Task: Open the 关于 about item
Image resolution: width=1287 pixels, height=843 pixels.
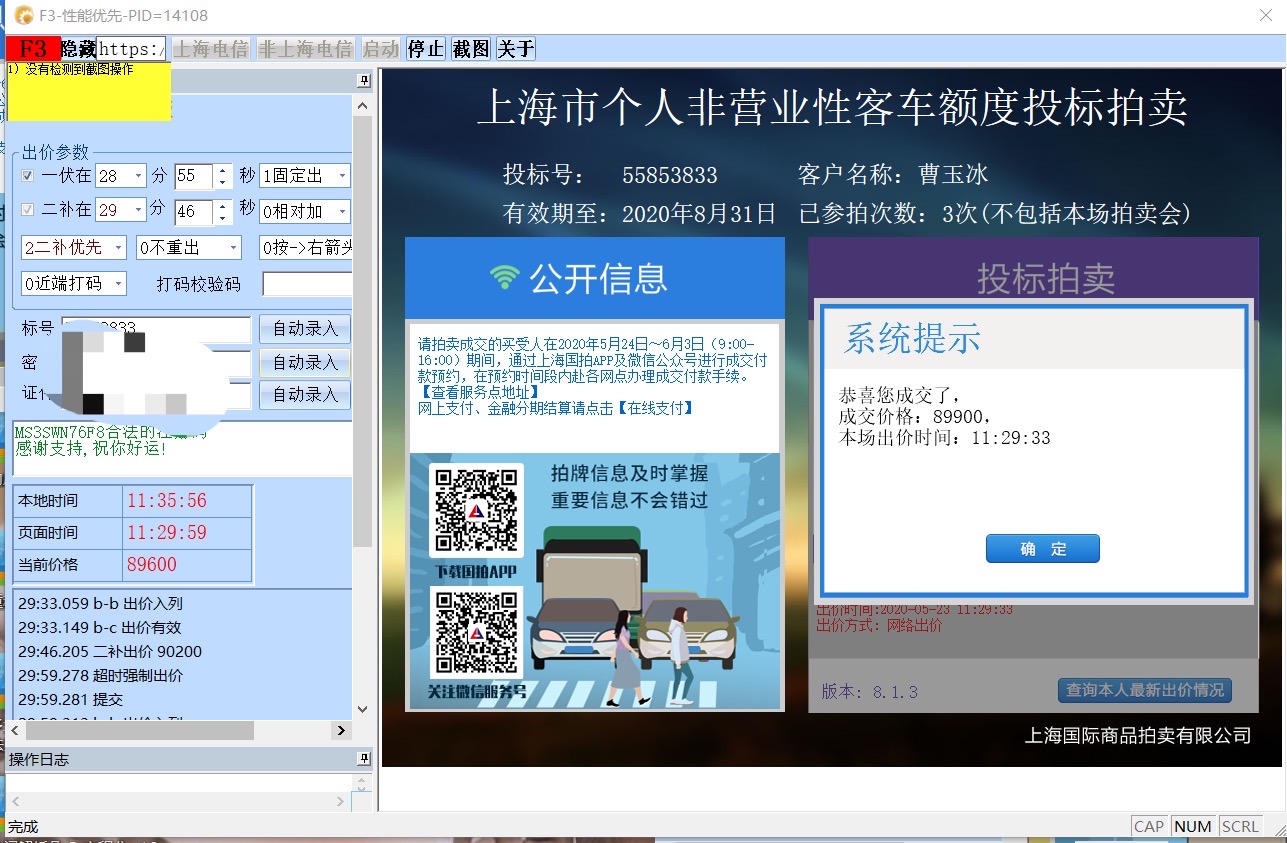Action: 516,48
